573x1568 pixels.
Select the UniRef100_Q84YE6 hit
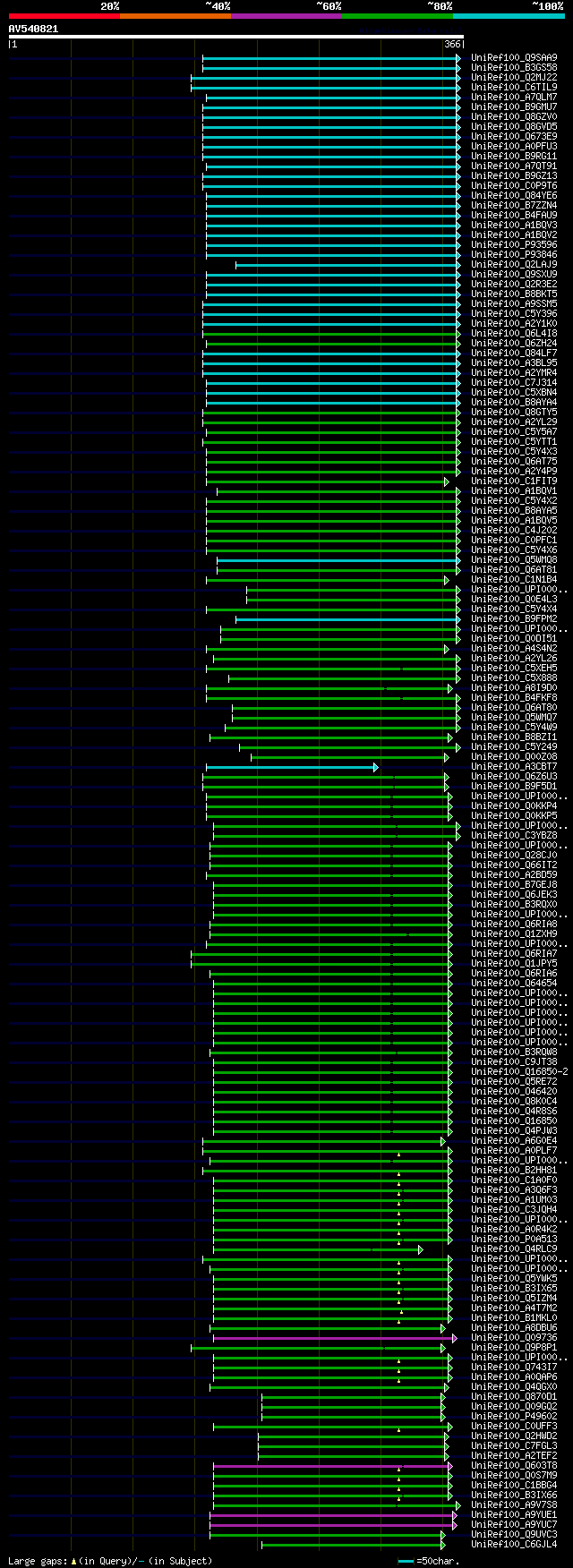tap(514, 196)
